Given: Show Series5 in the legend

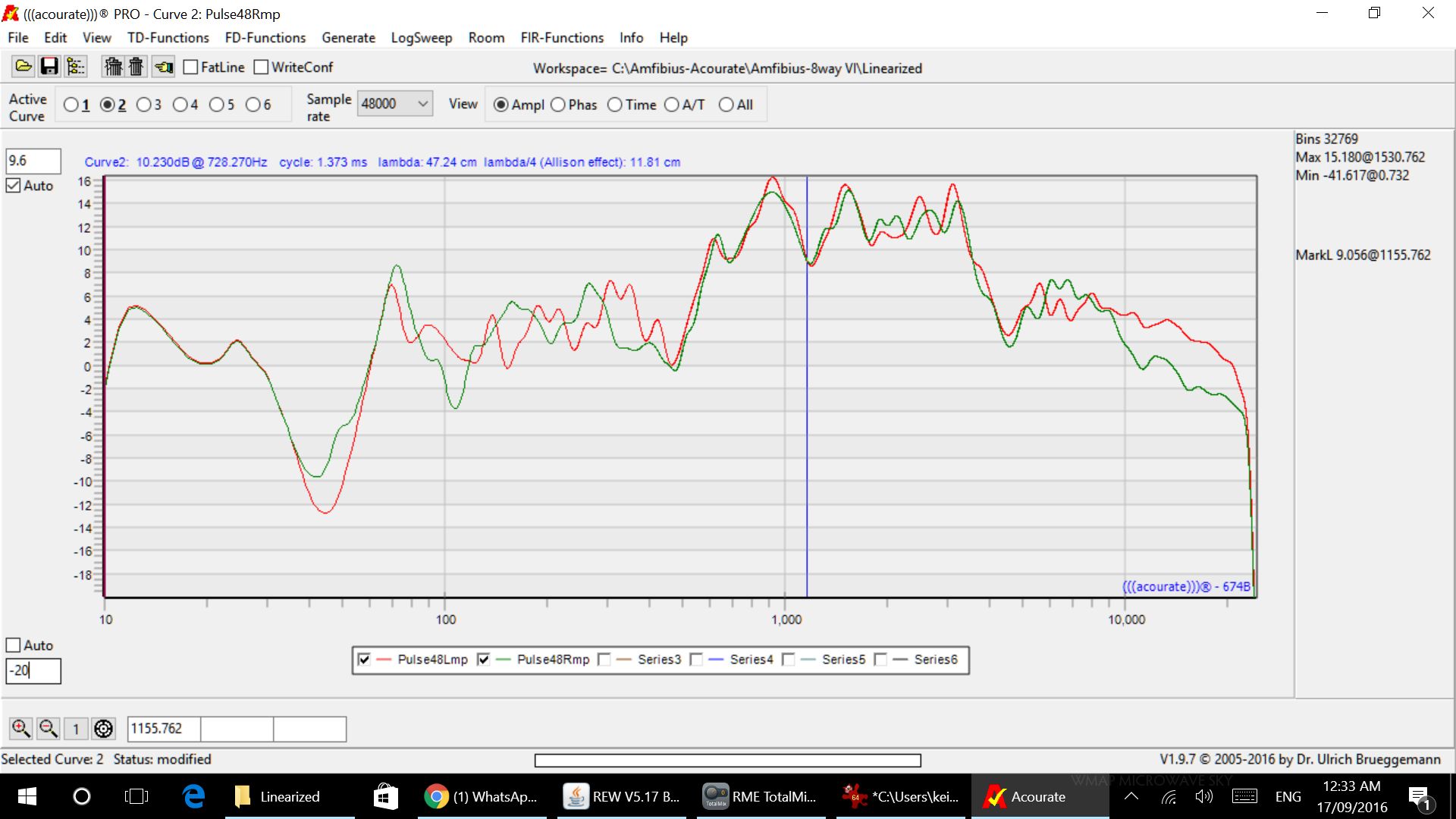Looking at the screenshot, I should pyautogui.click(x=788, y=659).
